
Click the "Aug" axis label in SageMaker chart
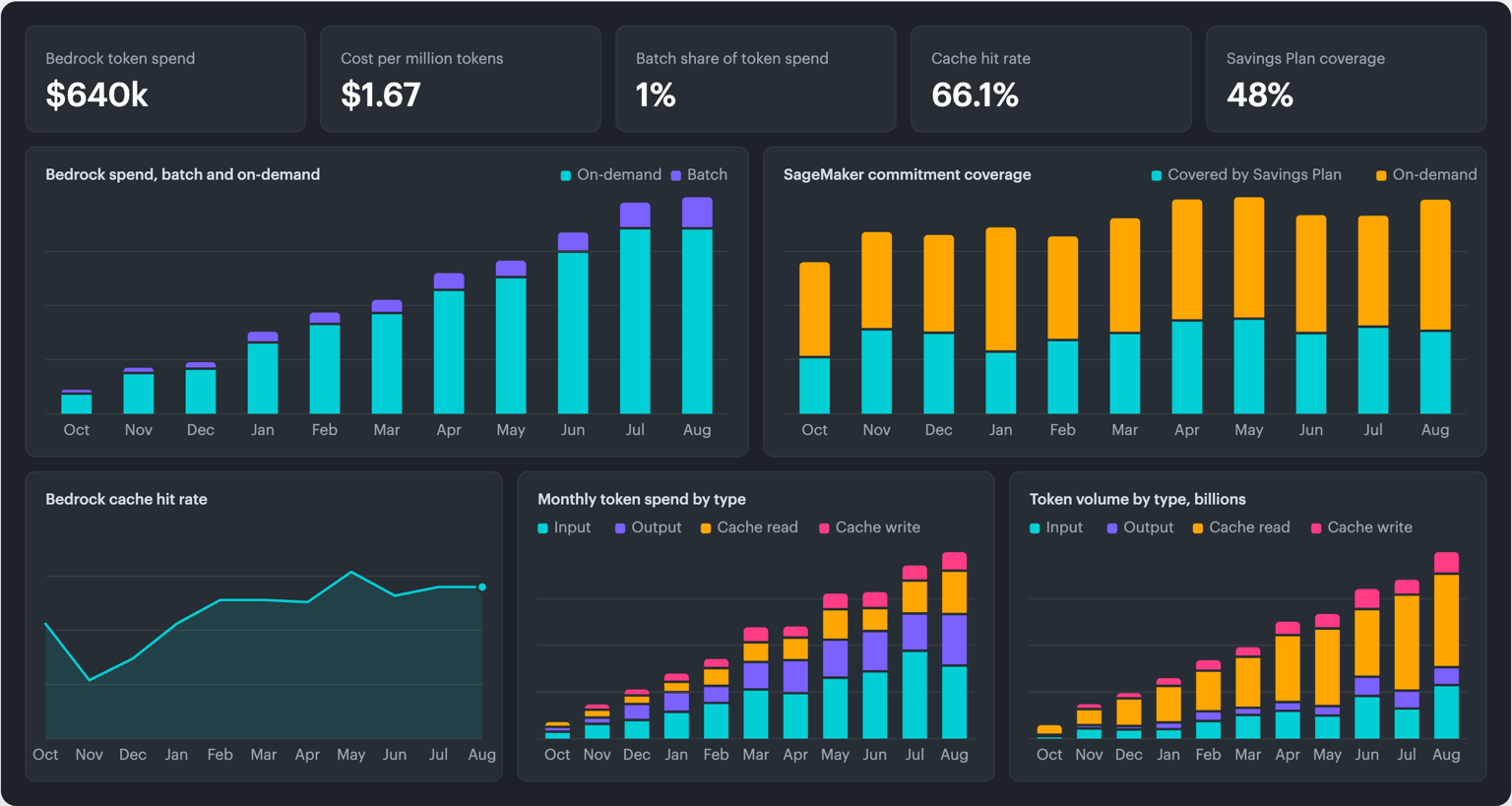pyautogui.click(x=1435, y=430)
